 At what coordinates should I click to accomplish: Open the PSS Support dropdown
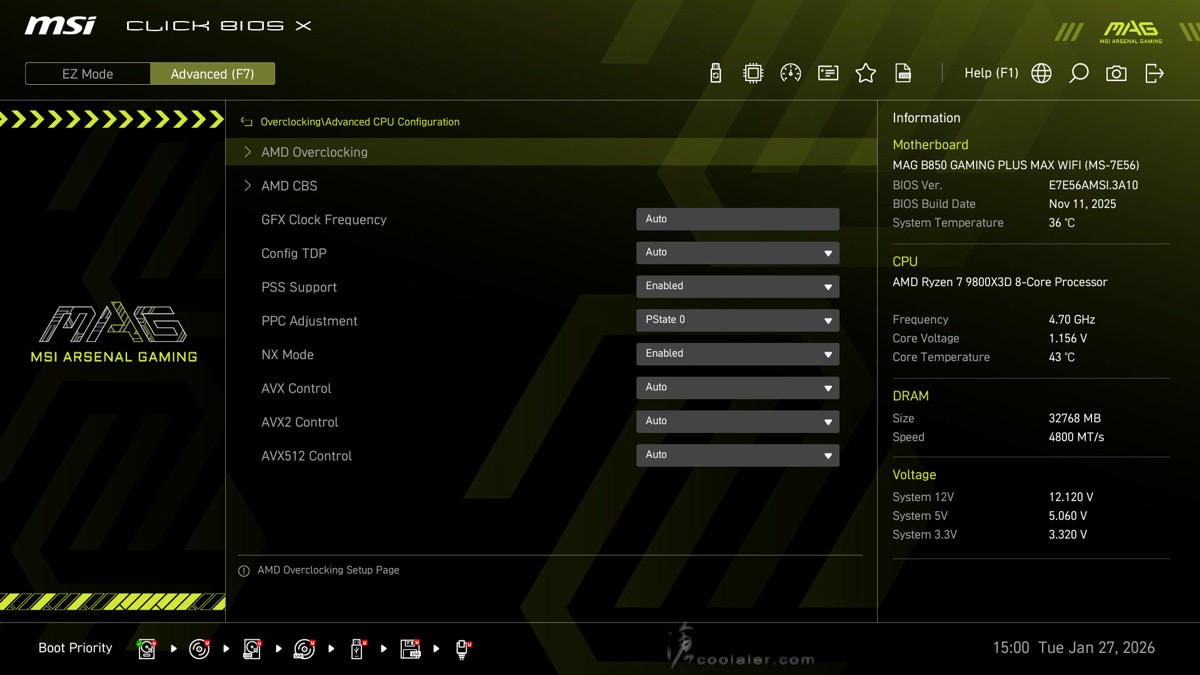pos(737,286)
